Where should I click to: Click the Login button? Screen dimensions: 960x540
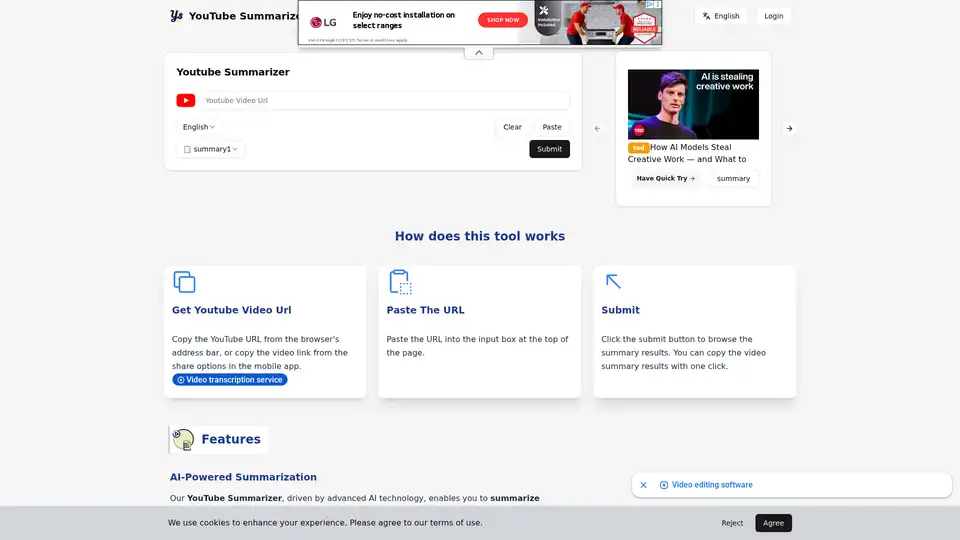773,16
